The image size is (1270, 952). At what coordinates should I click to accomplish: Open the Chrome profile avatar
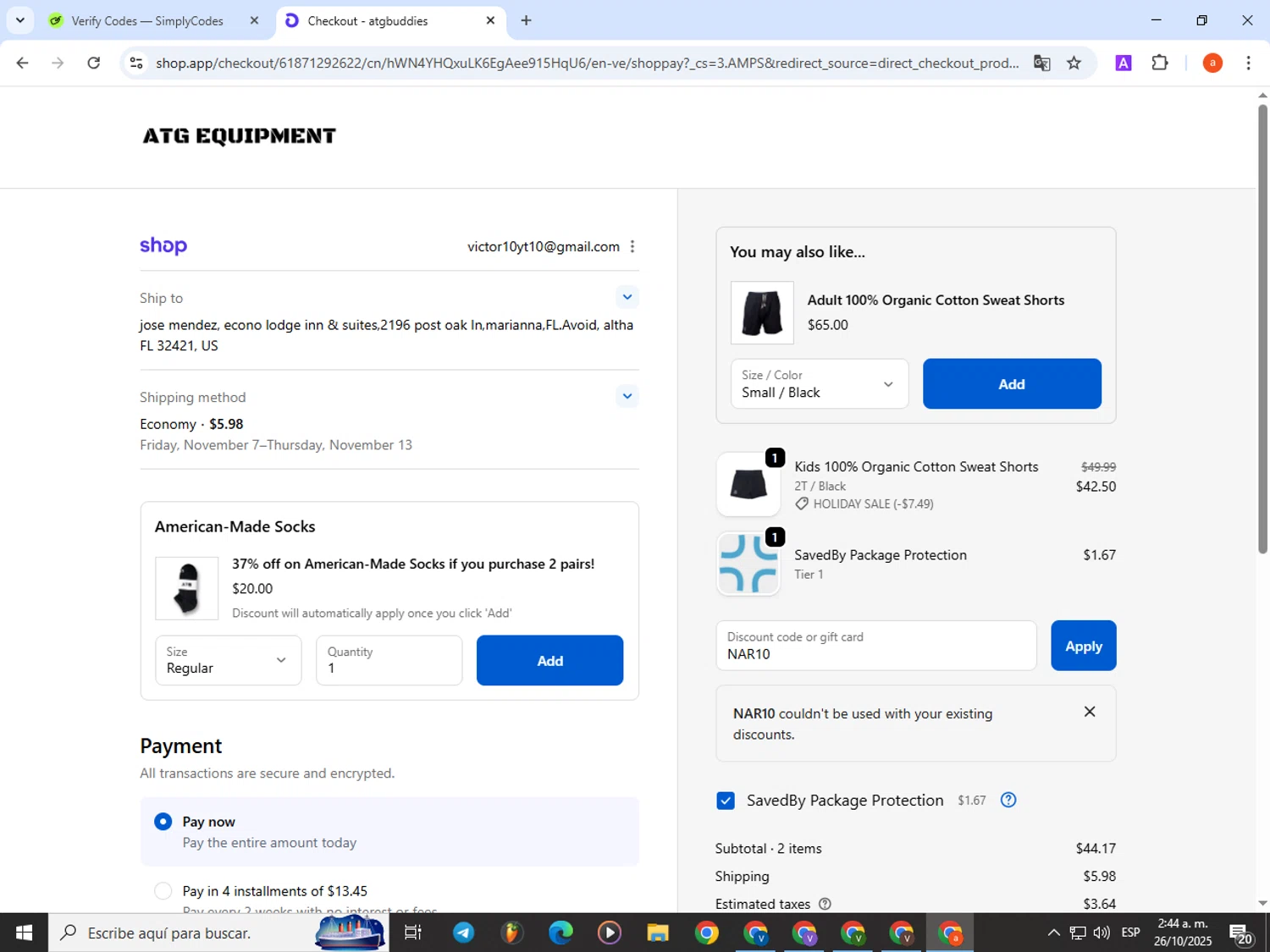[x=1212, y=63]
